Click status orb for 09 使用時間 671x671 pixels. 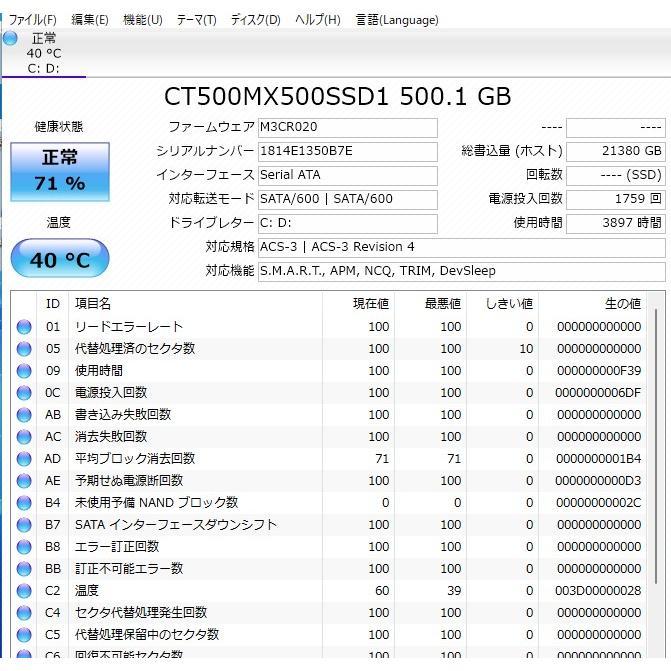click(x=24, y=371)
